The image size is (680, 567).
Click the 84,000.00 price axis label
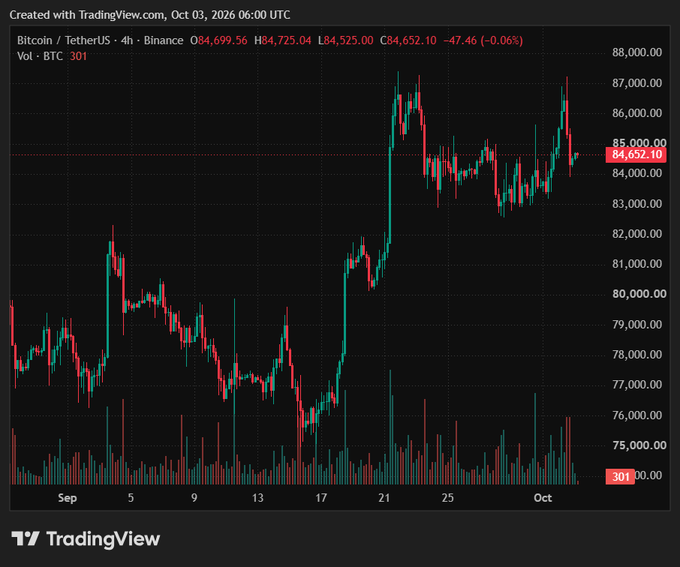point(637,173)
